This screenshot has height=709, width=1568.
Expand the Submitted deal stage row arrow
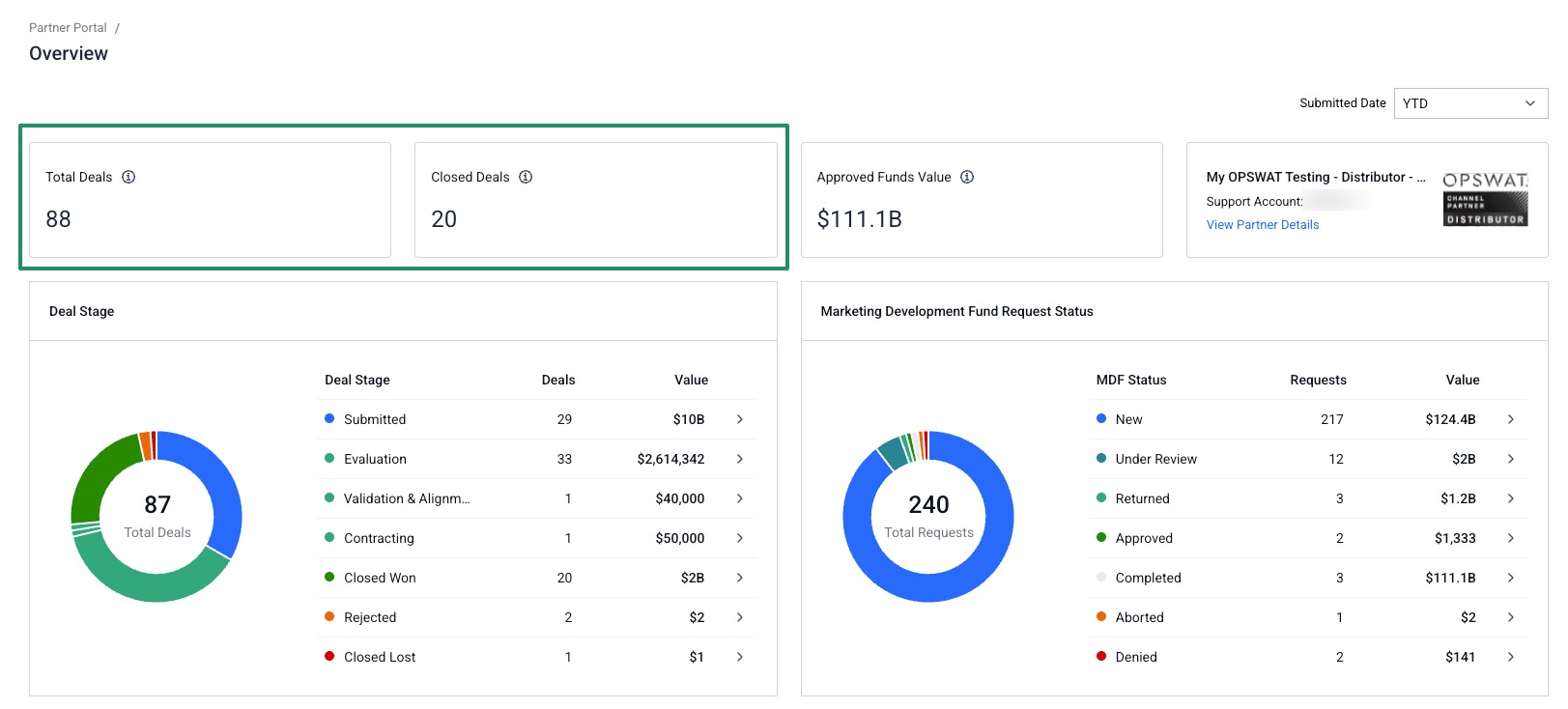coord(740,419)
